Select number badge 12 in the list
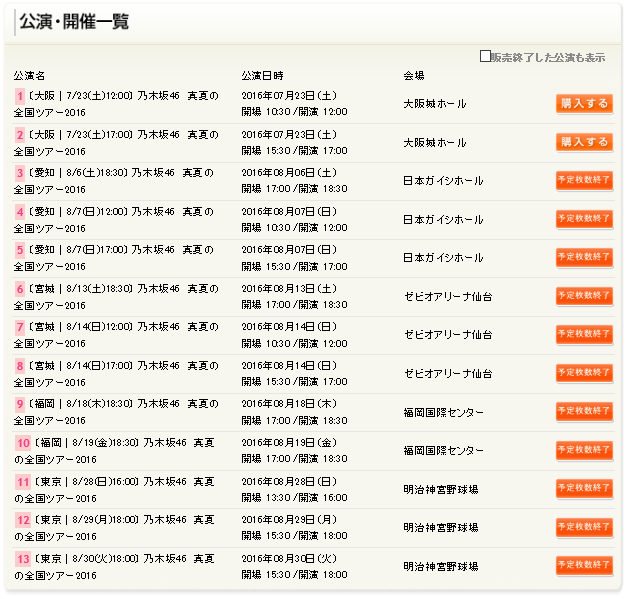Viewport: 627px width, 599px height. point(23,520)
